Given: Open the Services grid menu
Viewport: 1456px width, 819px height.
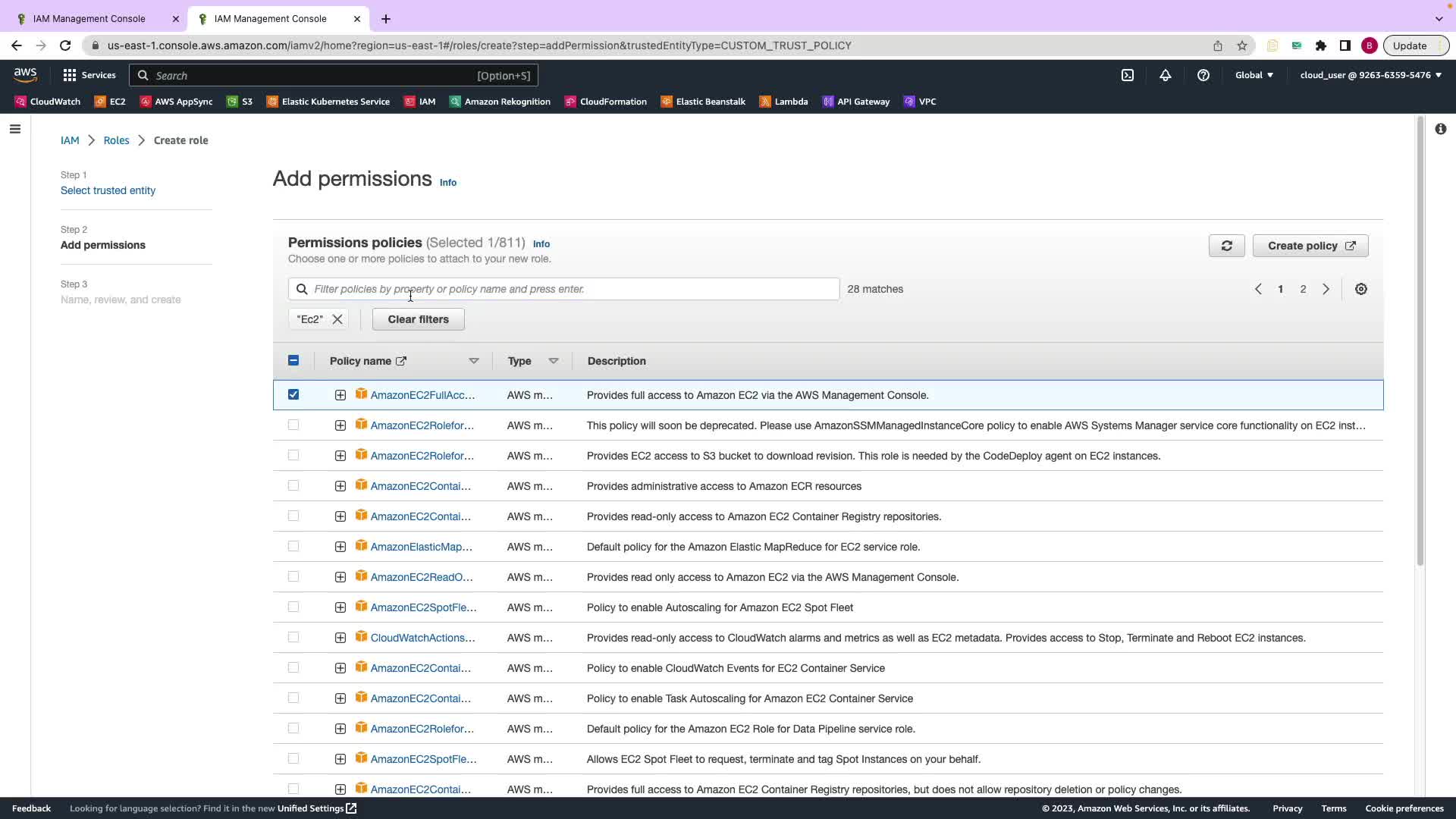Looking at the screenshot, I should 89,75.
